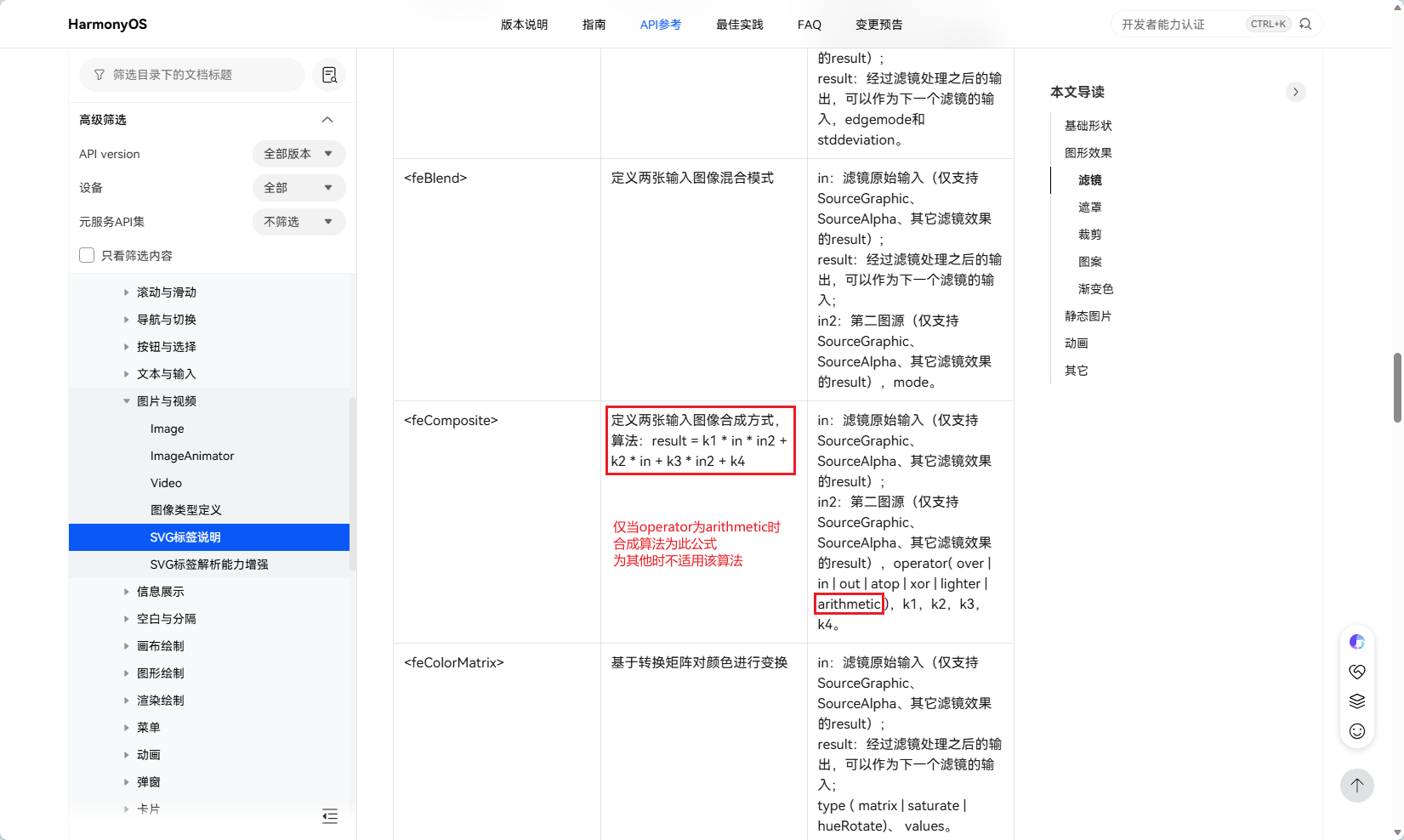Open the FAQ top menu
This screenshot has width=1404, height=840.
(810, 25)
